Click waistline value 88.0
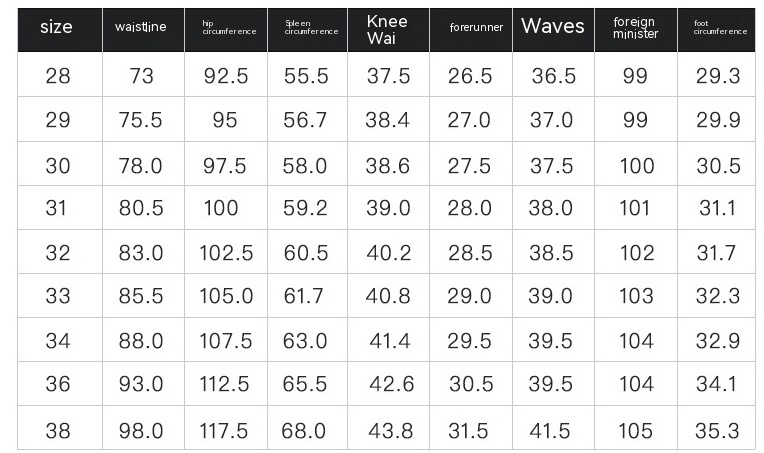Image resolution: width=764 pixels, height=453 pixels. point(141,342)
